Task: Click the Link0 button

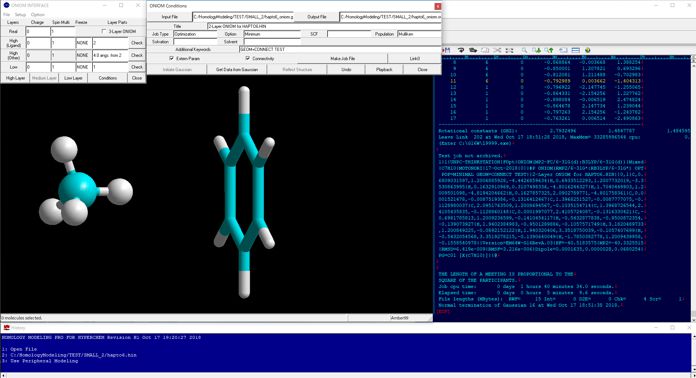Action: 415,59
